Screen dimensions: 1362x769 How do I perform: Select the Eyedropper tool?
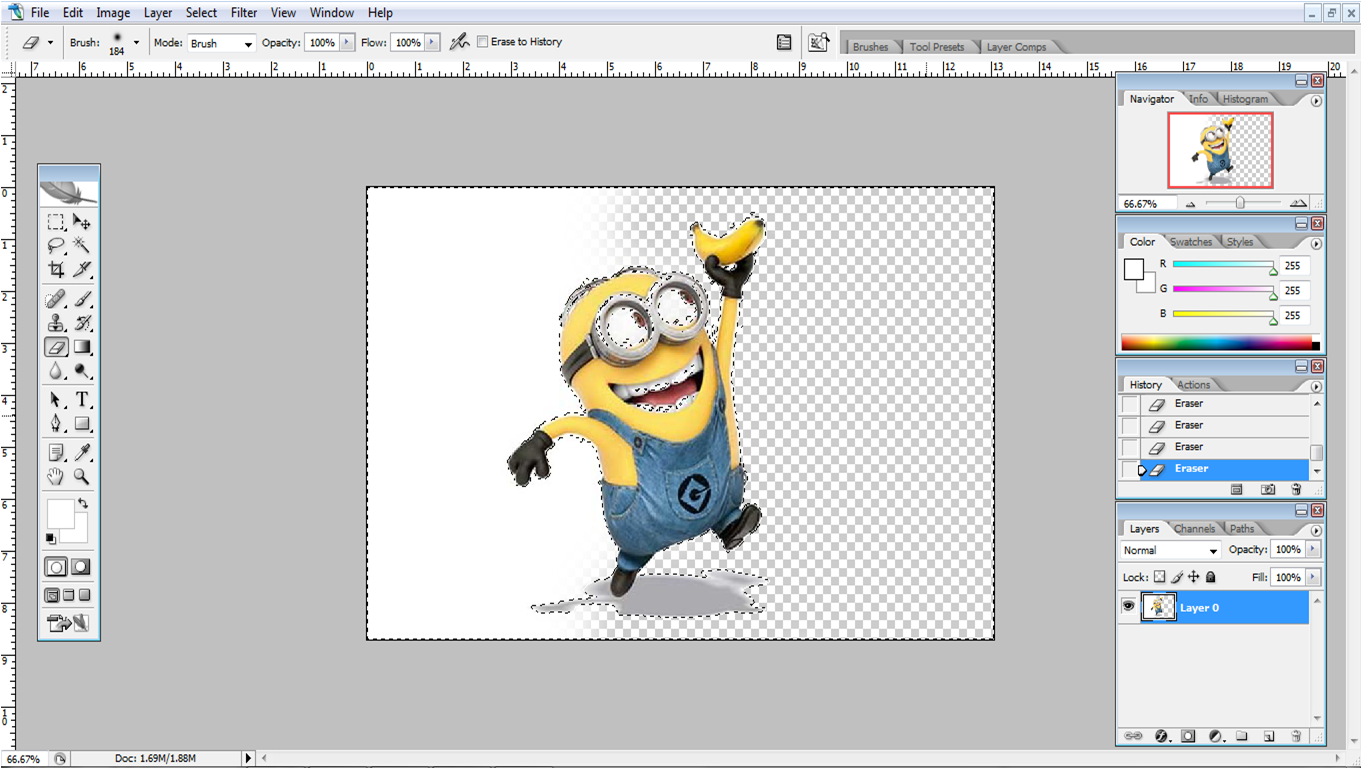point(82,453)
